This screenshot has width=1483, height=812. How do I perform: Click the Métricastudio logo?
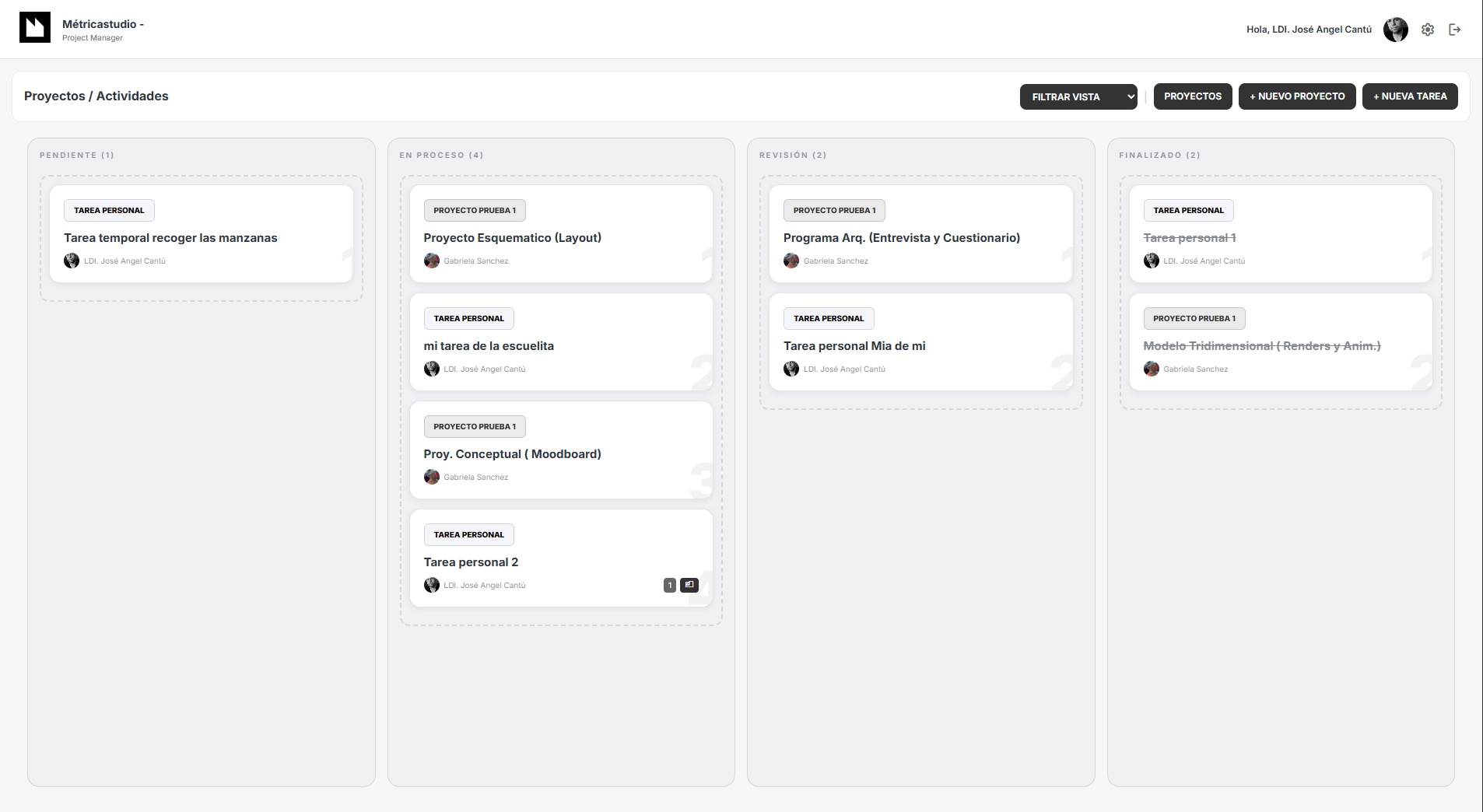point(35,28)
